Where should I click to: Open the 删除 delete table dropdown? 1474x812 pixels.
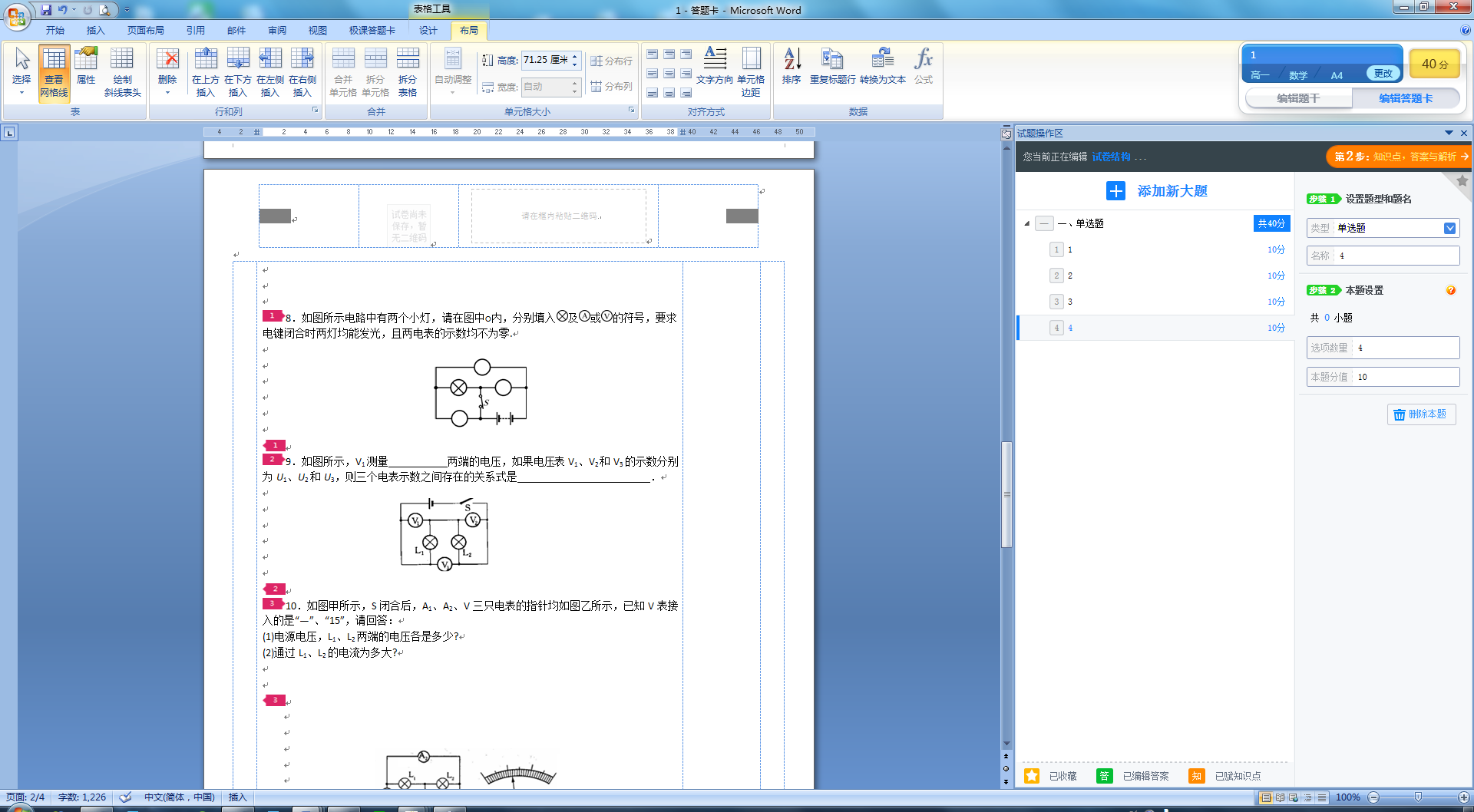[167, 72]
